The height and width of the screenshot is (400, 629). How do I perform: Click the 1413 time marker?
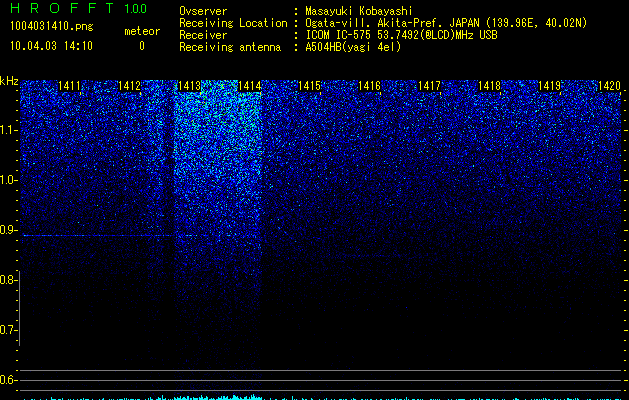(x=189, y=85)
